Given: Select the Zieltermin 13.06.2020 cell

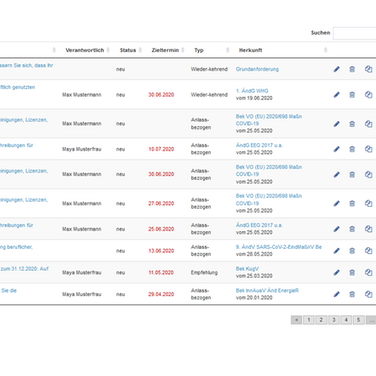Looking at the screenshot, I should click(x=161, y=251).
